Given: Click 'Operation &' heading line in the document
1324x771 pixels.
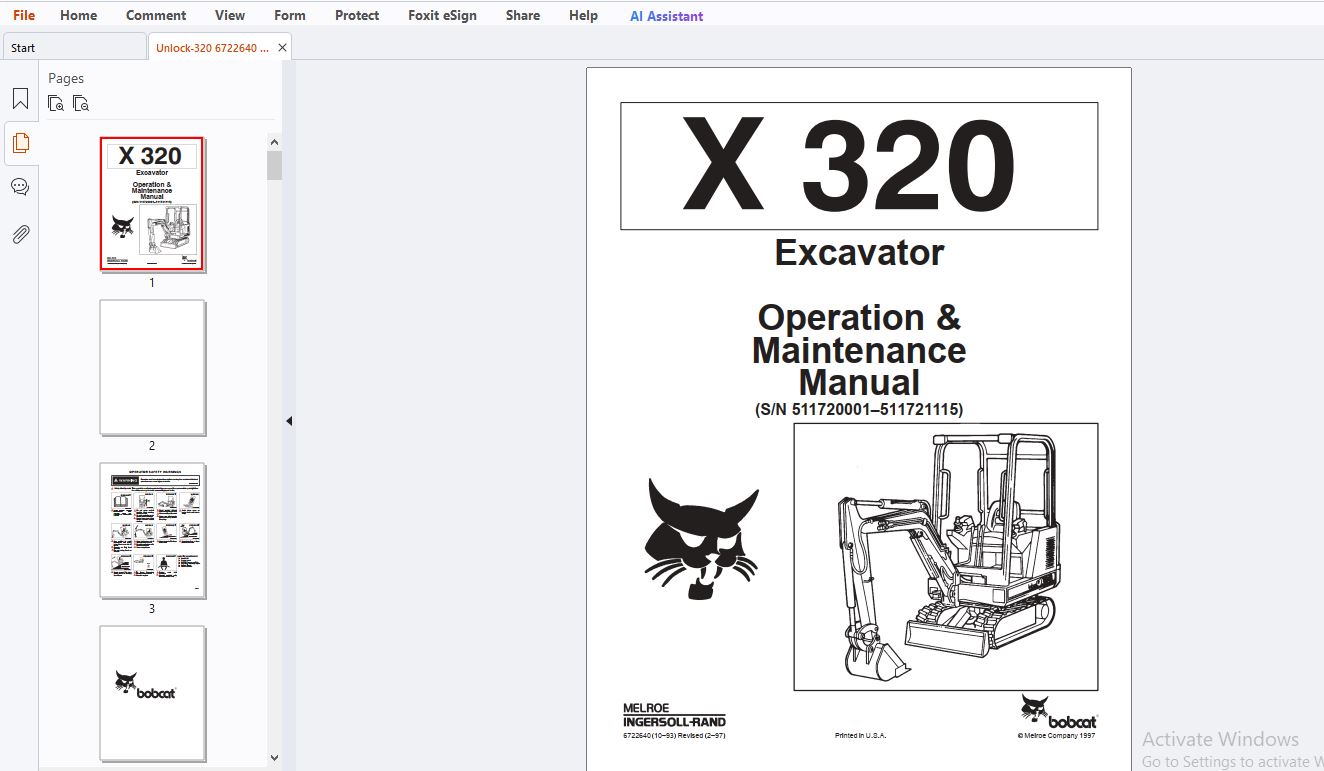Looking at the screenshot, I should tap(859, 317).
